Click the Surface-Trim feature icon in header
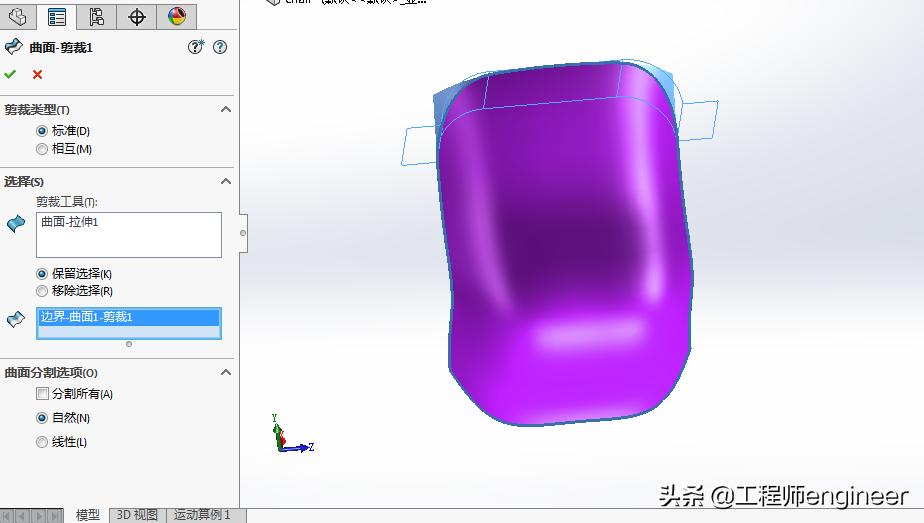Image resolution: width=924 pixels, height=523 pixels. point(14,47)
